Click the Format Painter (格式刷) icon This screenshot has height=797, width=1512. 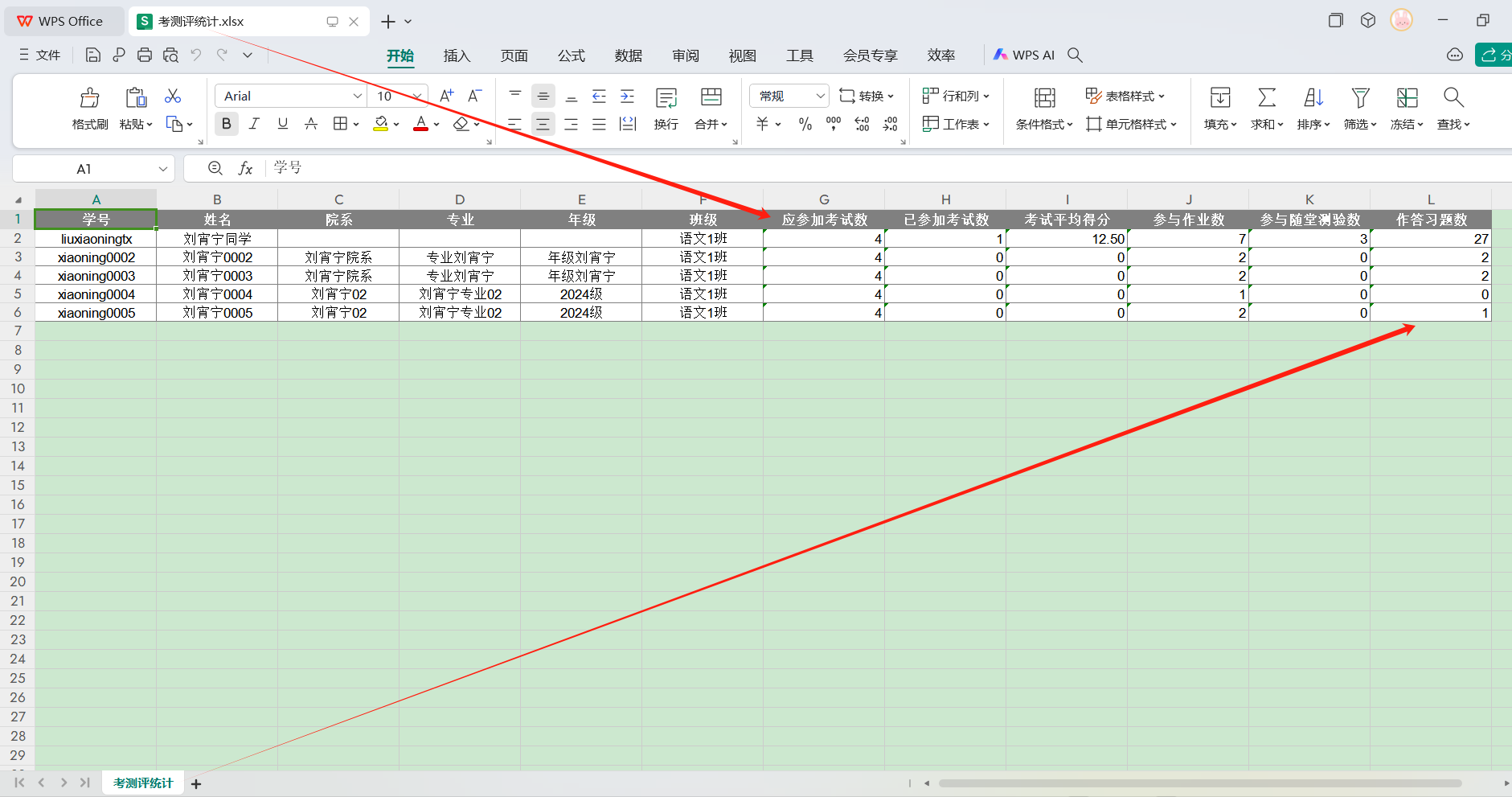[x=89, y=99]
